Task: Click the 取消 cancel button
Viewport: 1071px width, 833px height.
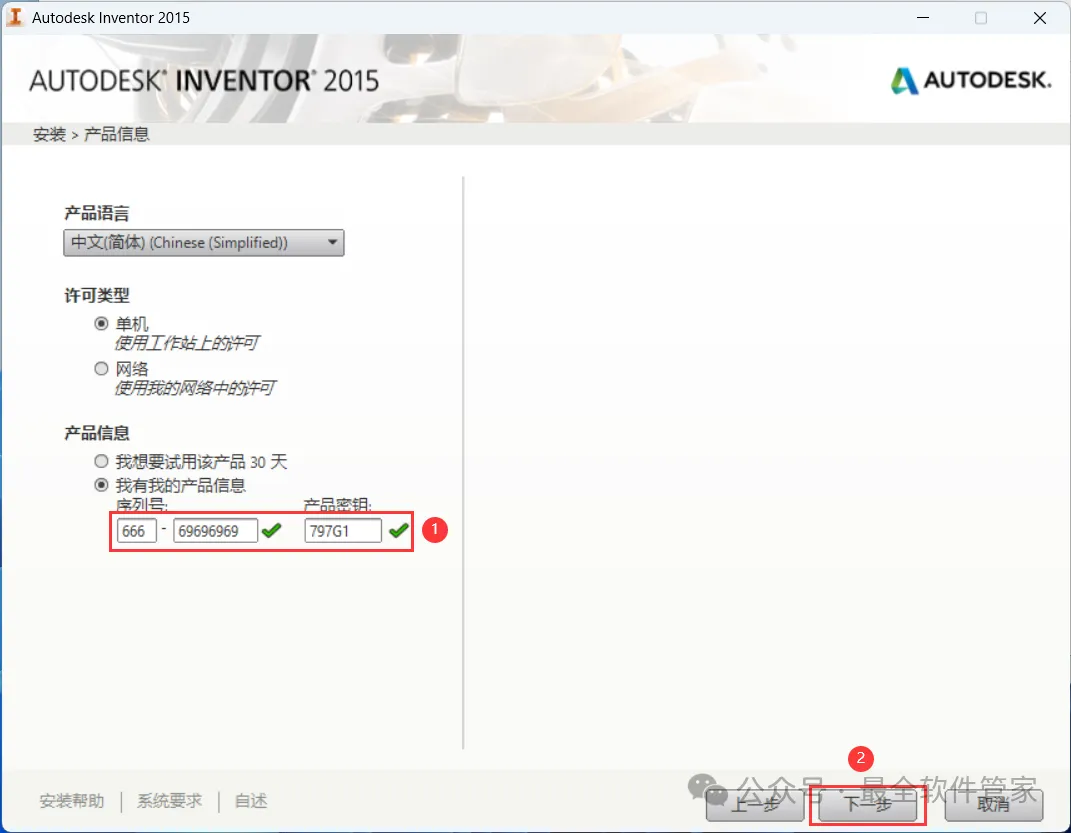Action: [993, 804]
